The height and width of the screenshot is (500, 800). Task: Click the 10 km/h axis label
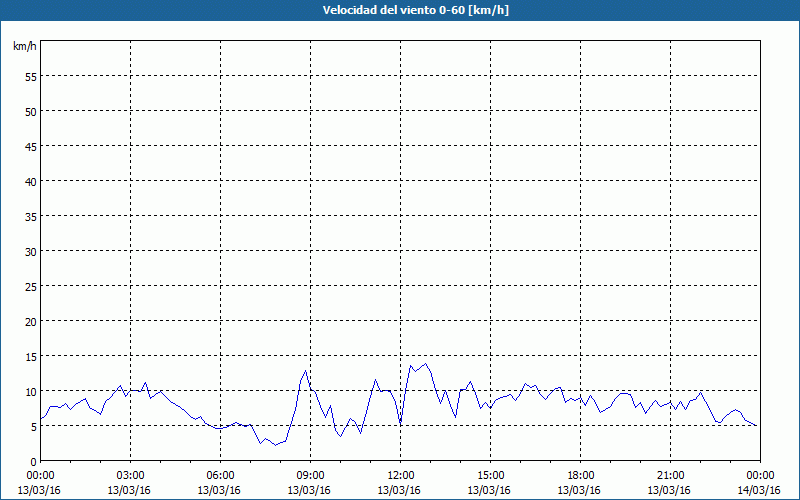pyautogui.click(x=30, y=391)
